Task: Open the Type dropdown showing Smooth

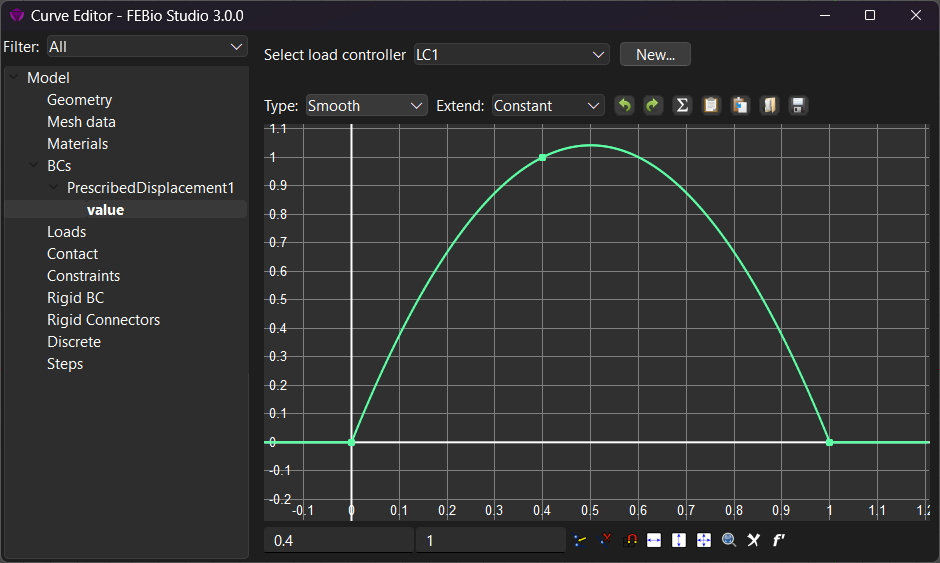Action: click(366, 106)
